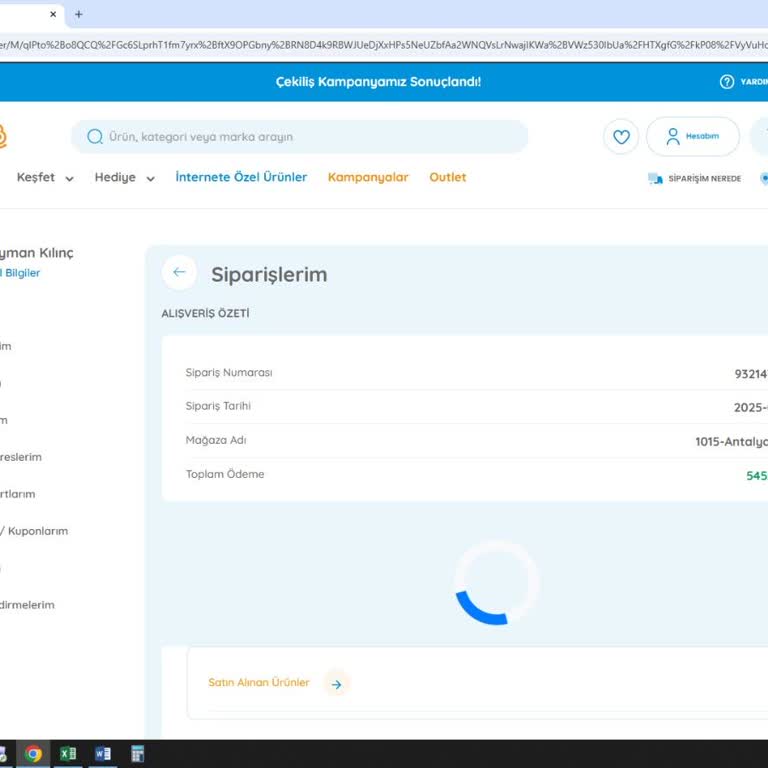Close the current browser tab
Screen dimensions: 768x768
53,14
